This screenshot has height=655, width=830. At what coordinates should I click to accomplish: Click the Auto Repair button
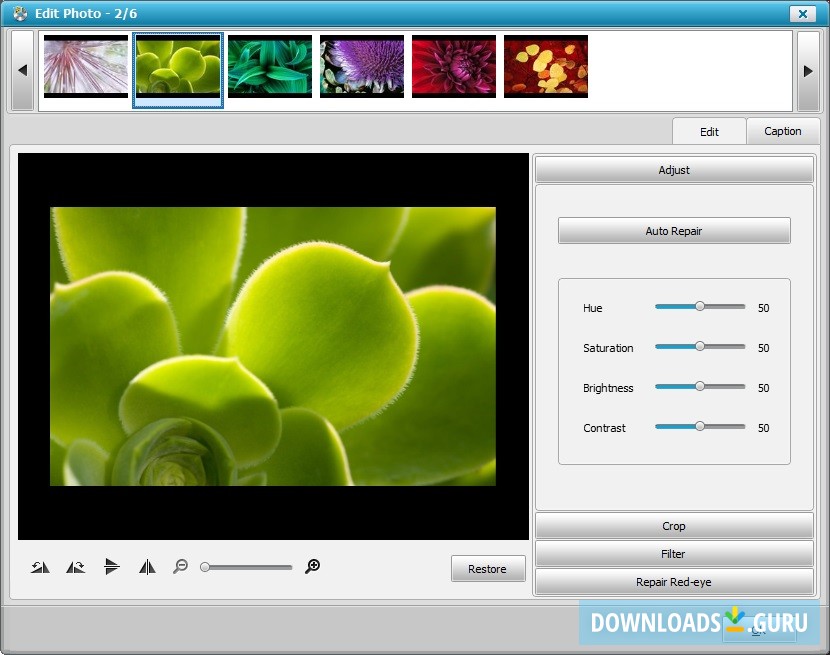674,230
